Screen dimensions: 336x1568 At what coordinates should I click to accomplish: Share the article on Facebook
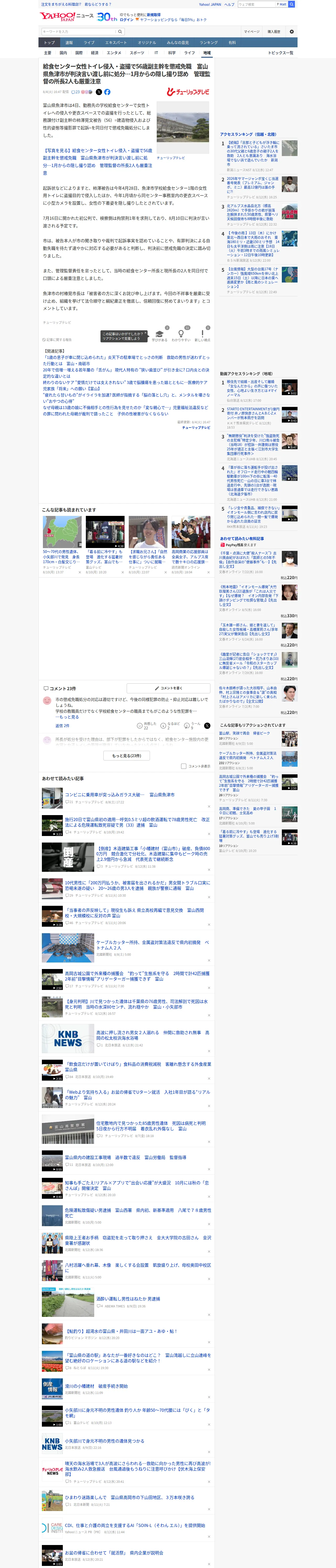[x=107, y=92]
